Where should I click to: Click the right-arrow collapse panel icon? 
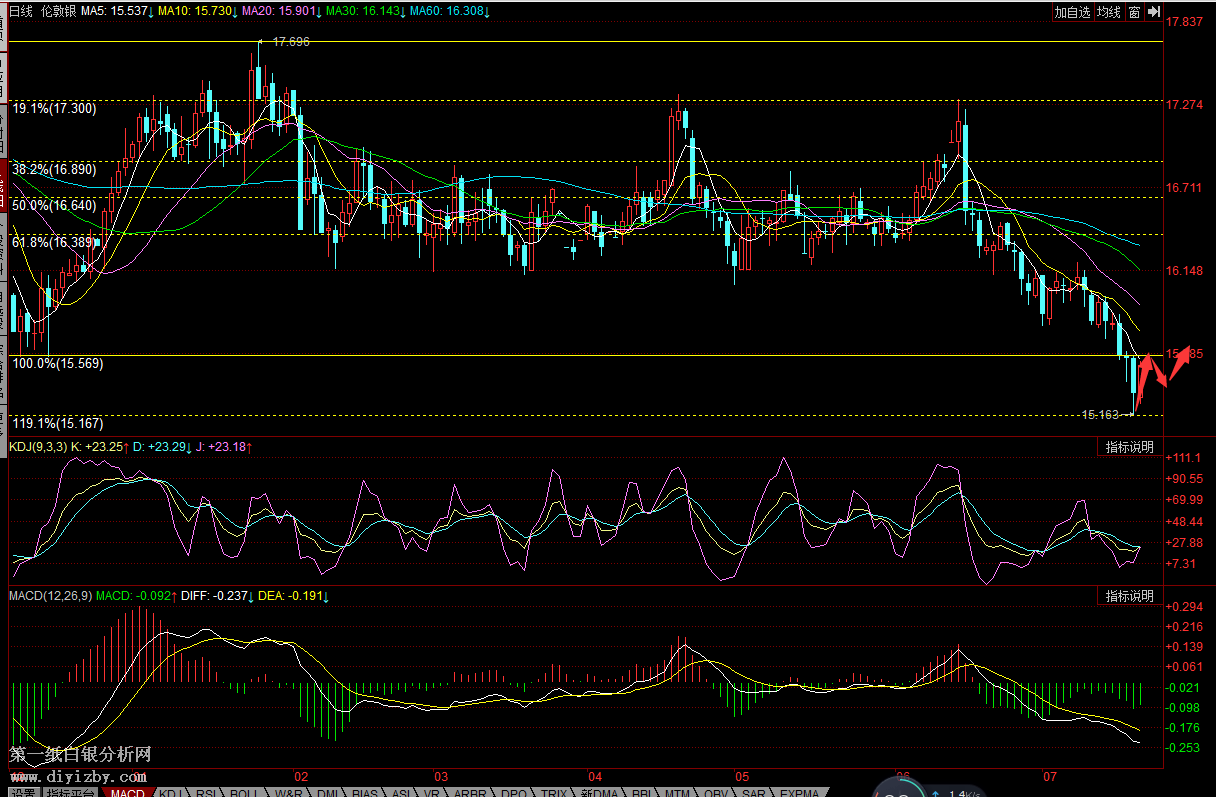(1154, 12)
